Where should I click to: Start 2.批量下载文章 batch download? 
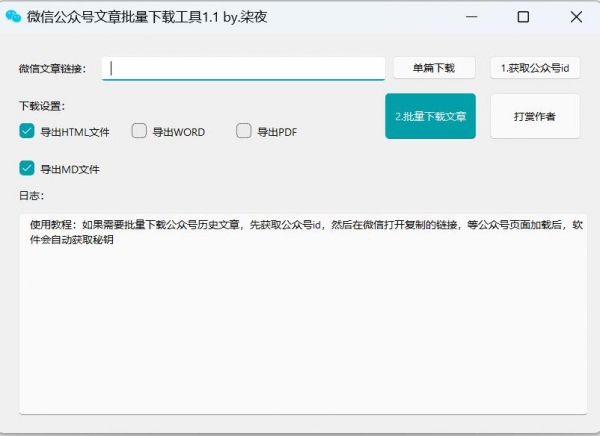[x=430, y=116]
